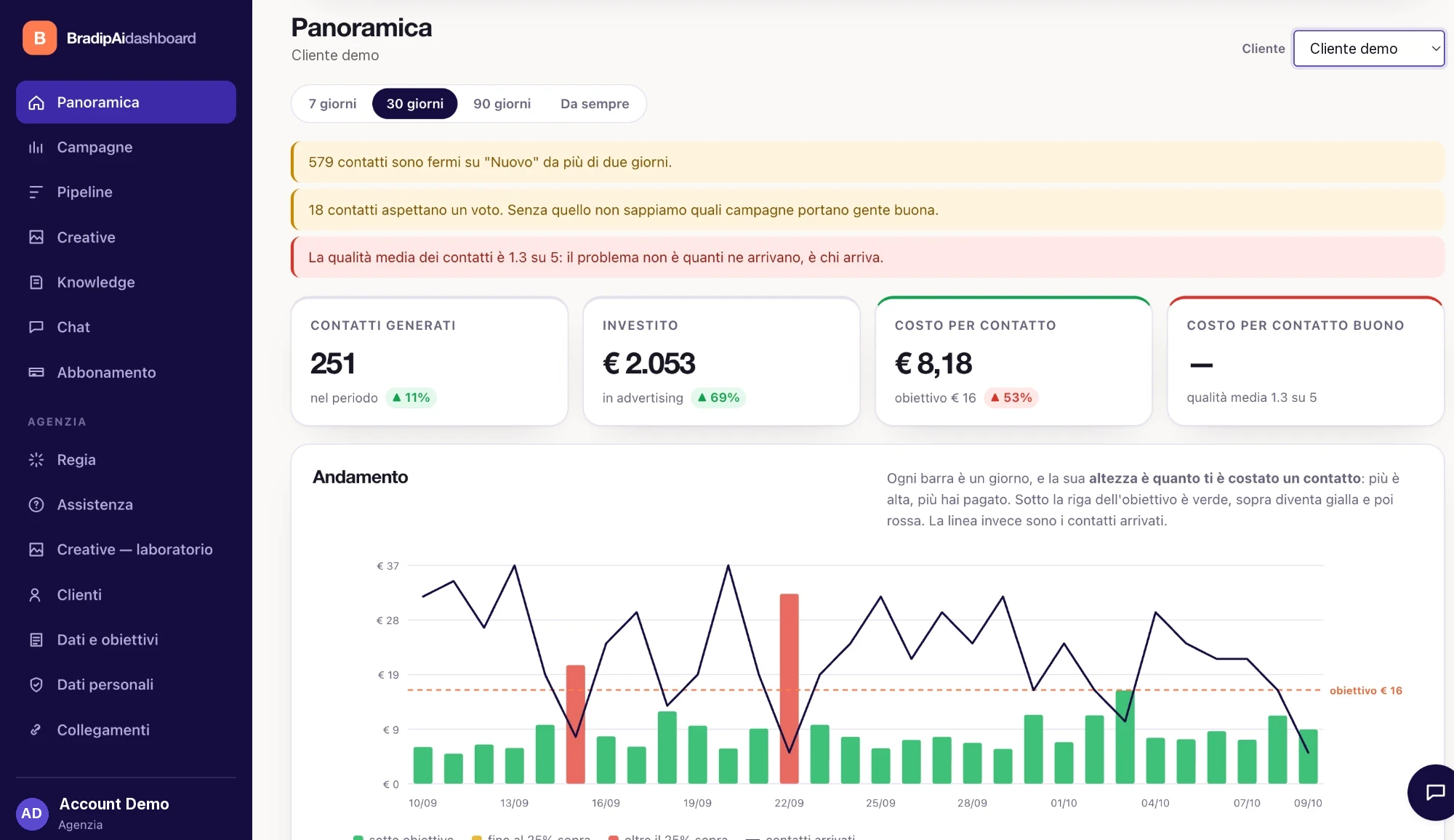Open Clienti via its person icon
1454x840 pixels.
click(x=36, y=595)
